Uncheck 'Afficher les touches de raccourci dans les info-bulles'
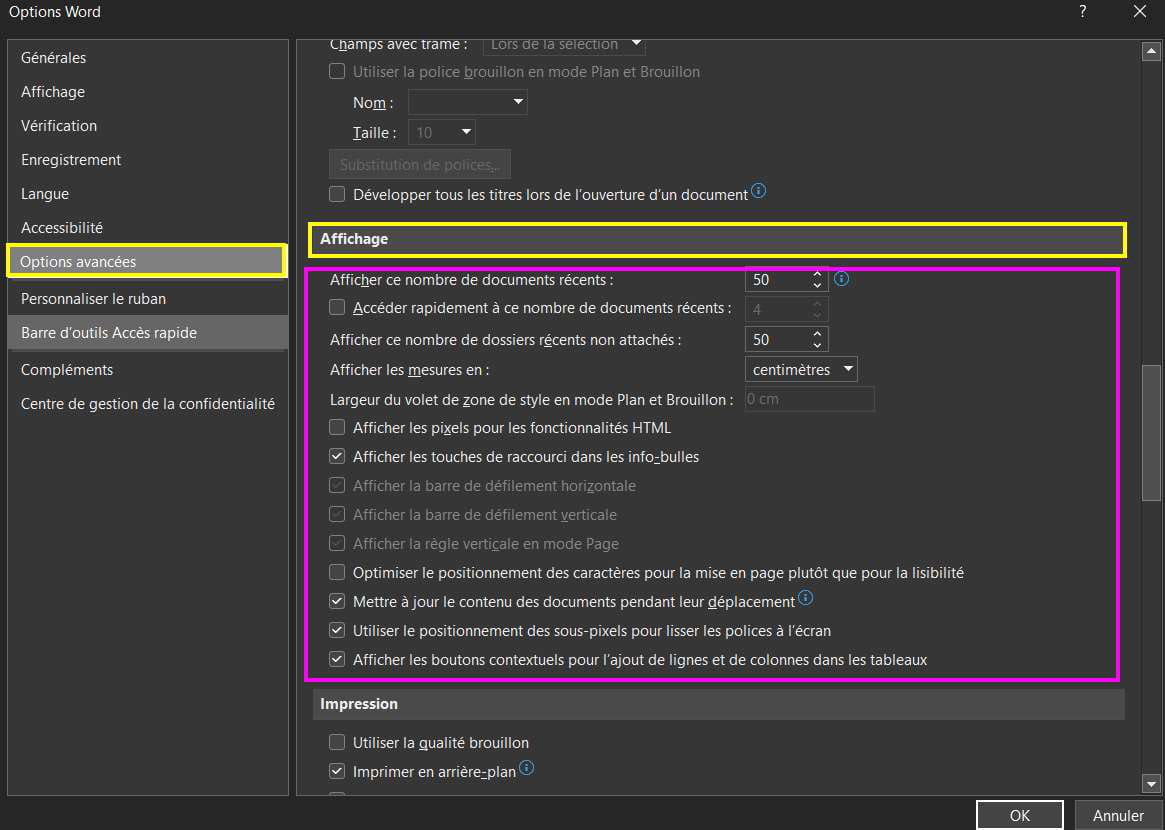The image size is (1165, 830). [337, 456]
